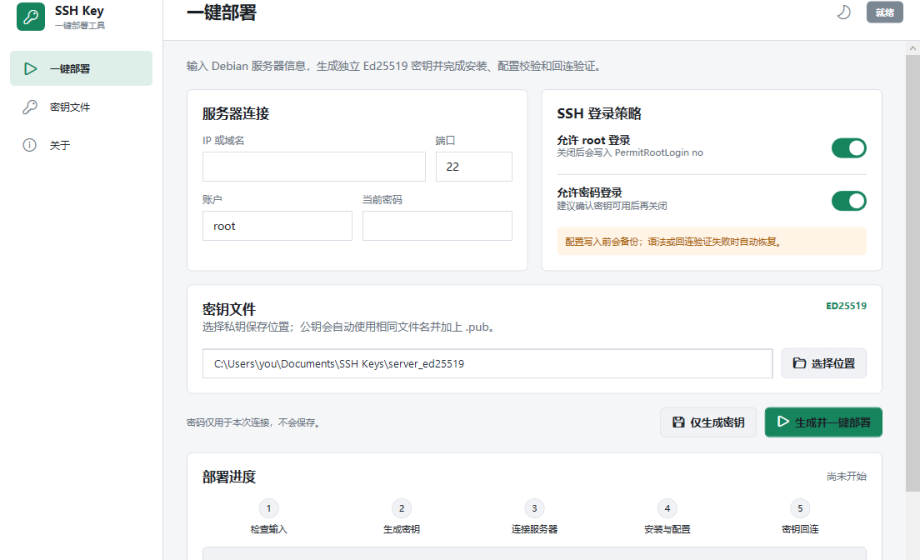Toggle the 允许 root 登录 switch
This screenshot has height=560, width=920.
(x=849, y=148)
